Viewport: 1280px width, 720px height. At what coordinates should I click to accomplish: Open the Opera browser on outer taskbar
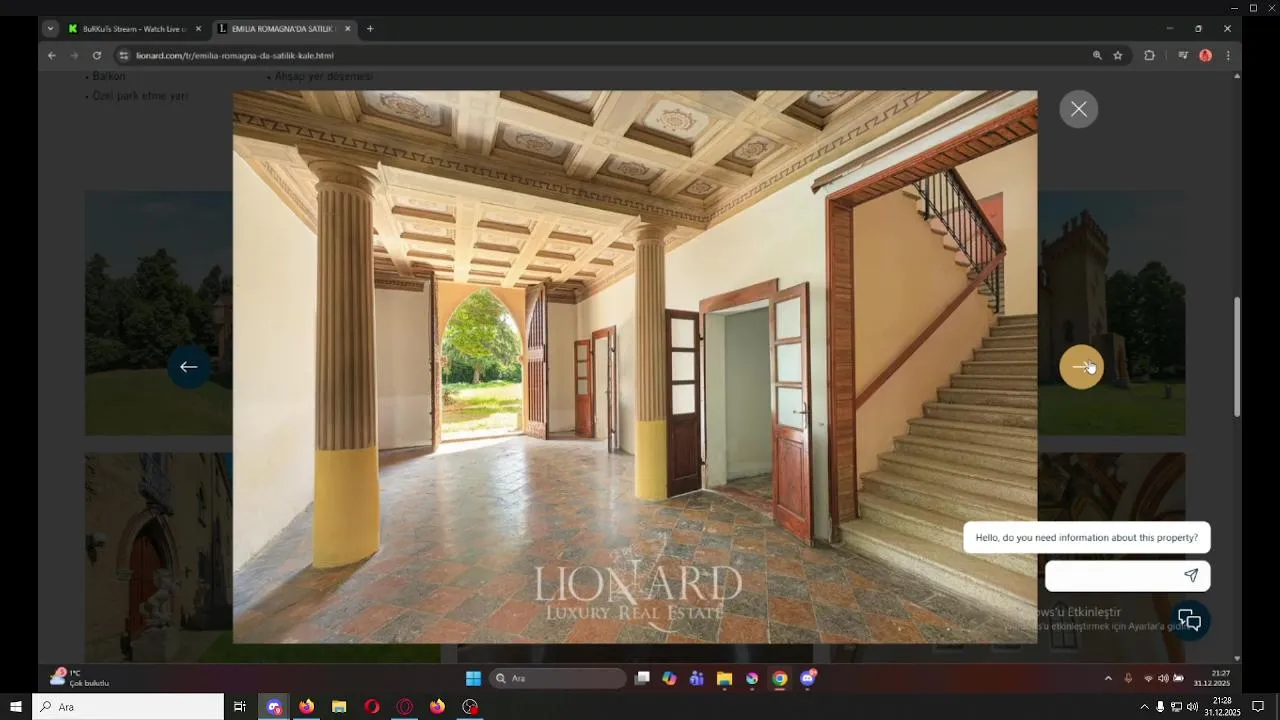(372, 707)
